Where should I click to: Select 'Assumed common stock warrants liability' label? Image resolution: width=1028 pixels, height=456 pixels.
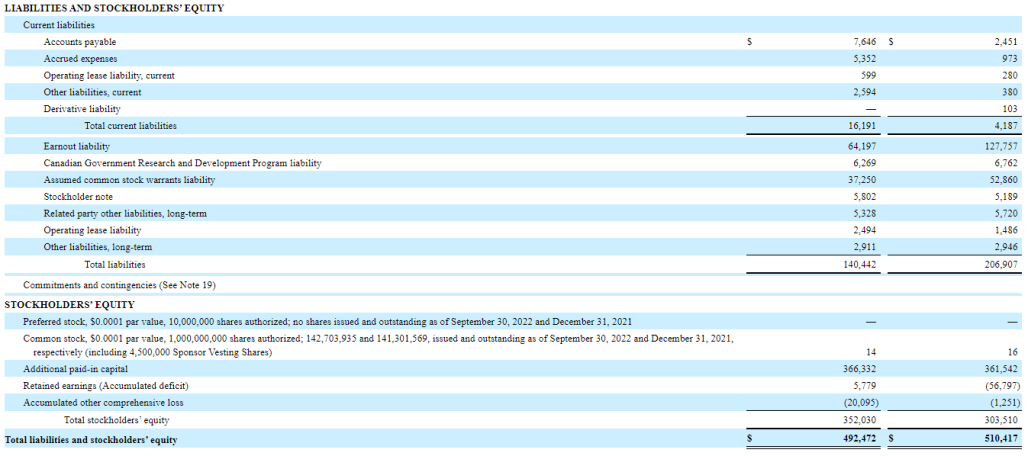point(129,180)
